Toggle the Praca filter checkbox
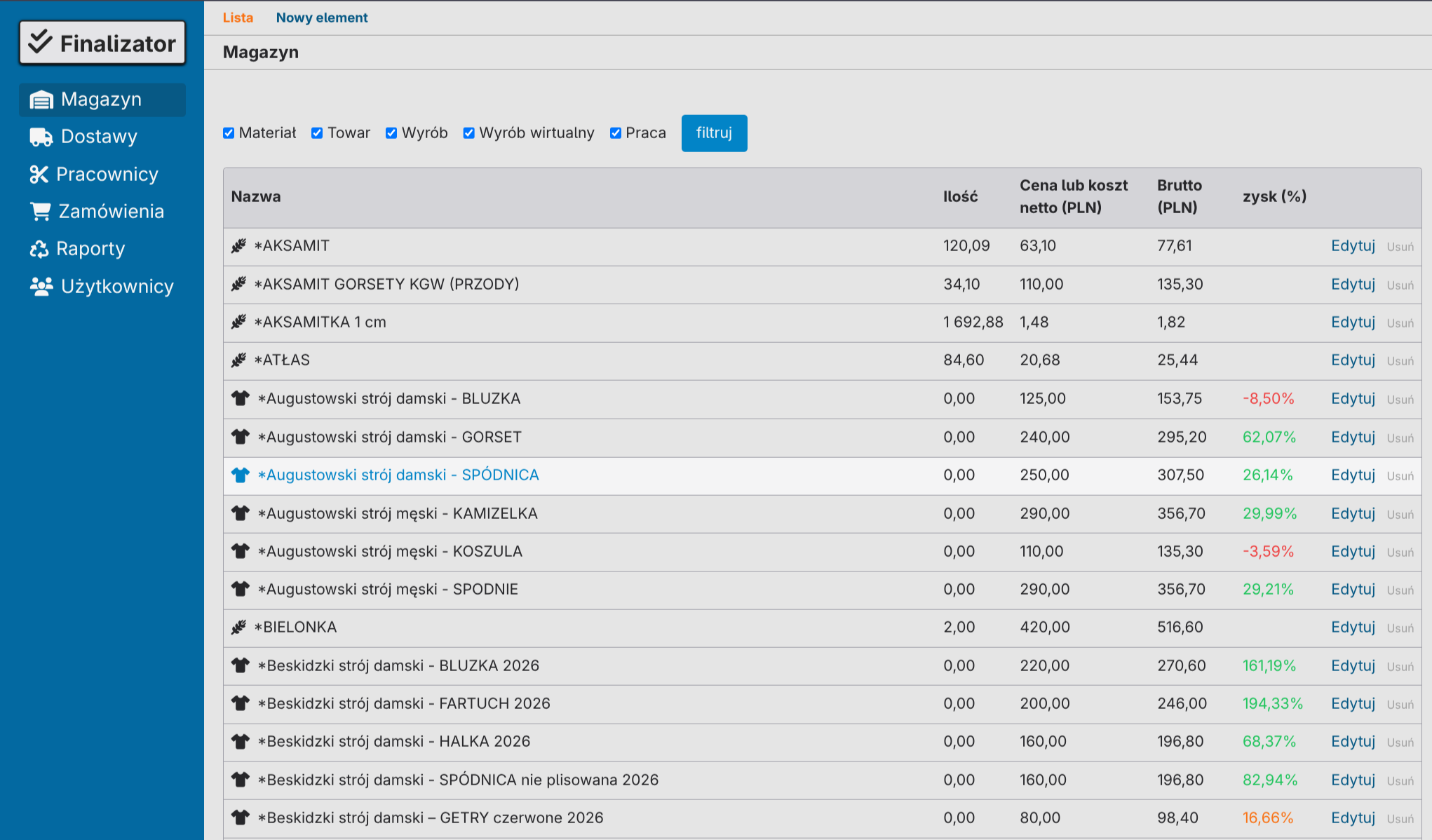This screenshot has height=840, width=1432. [x=616, y=133]
